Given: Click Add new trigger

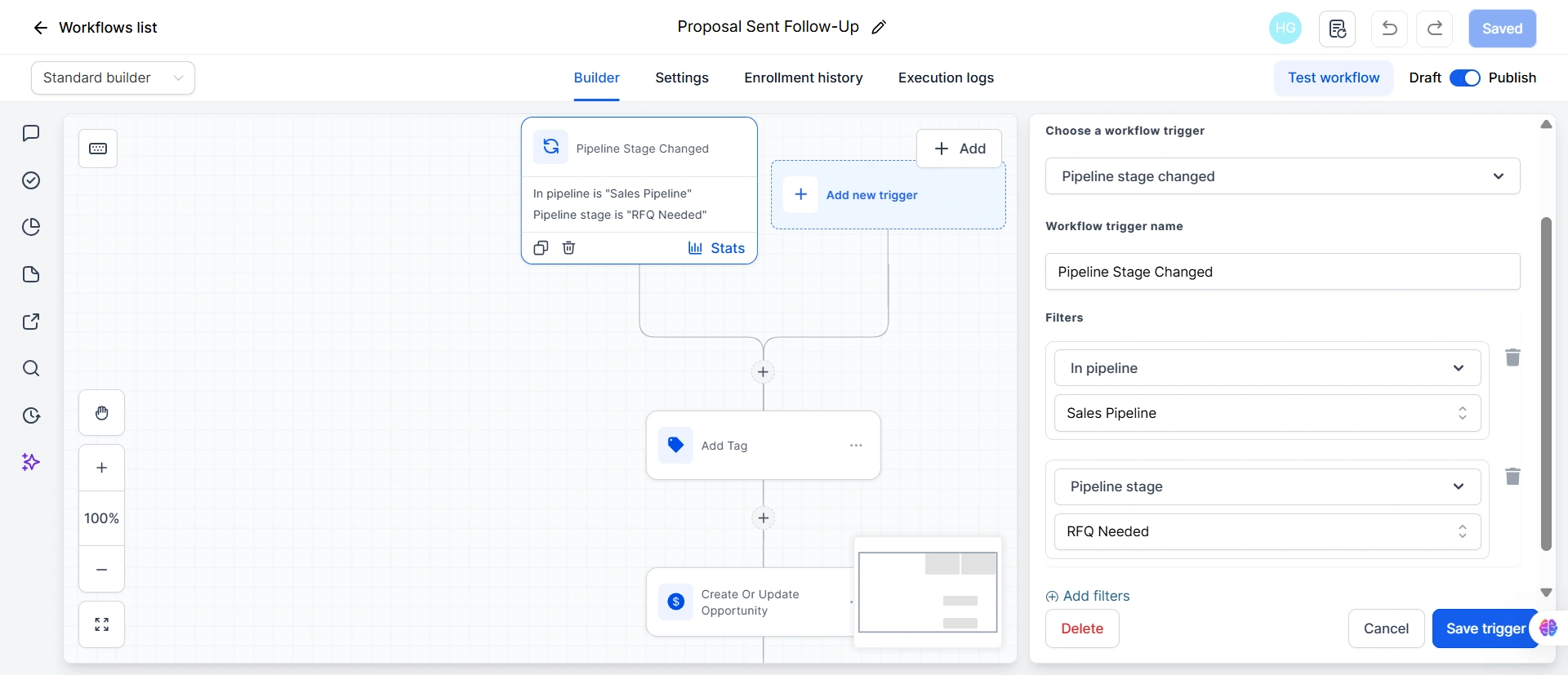Looking at the screenshot, I should tap(889, 195).
